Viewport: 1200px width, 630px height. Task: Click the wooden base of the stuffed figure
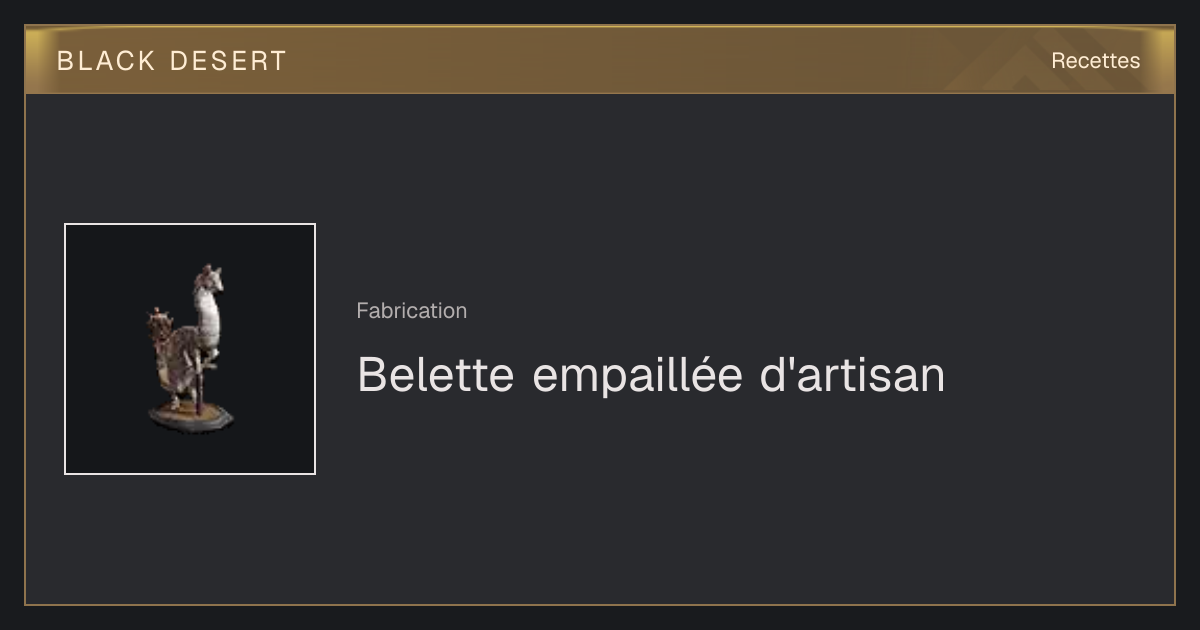(x=192, y=417)
